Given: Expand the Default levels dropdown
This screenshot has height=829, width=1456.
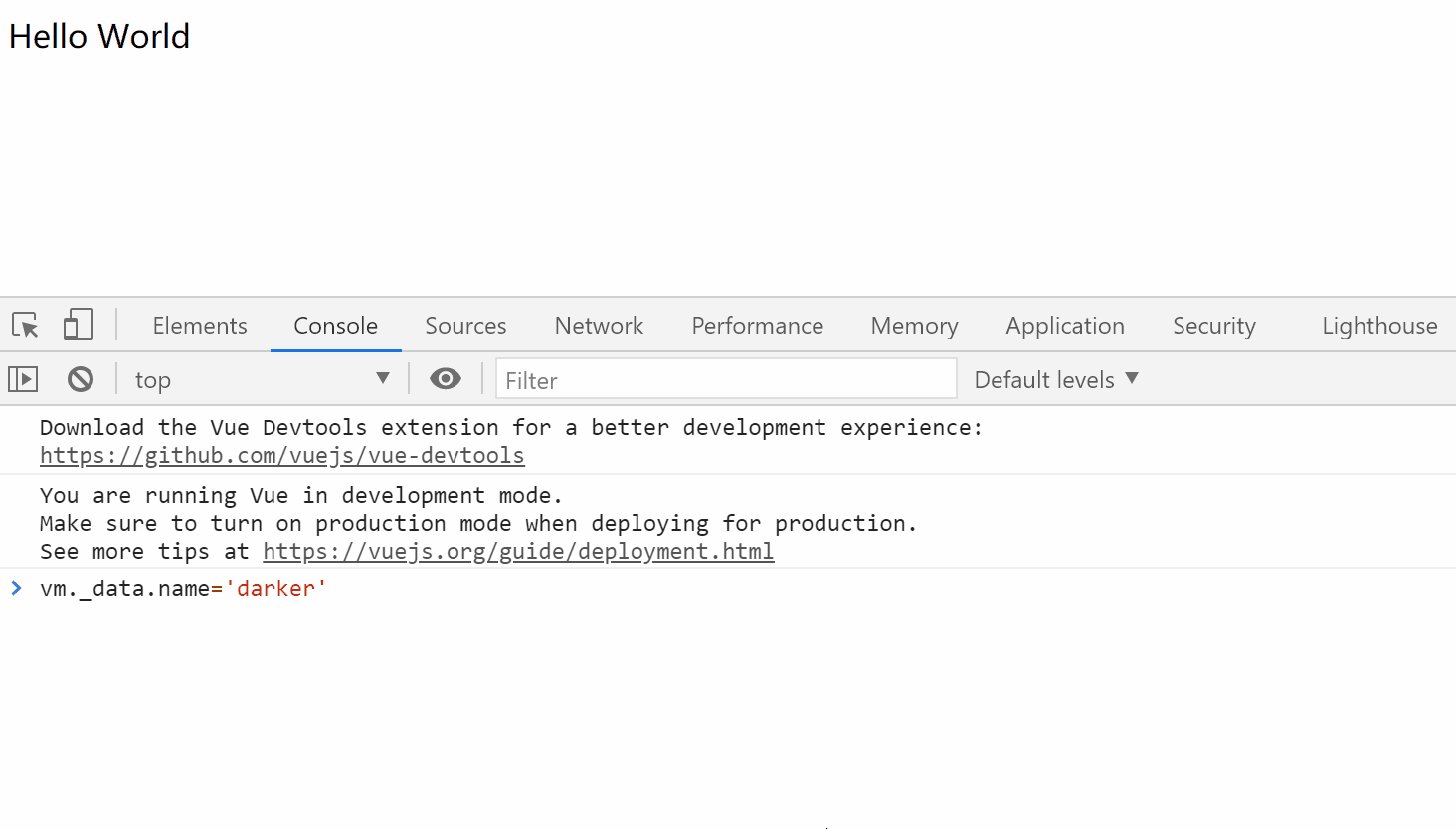Looking at the screenshot, I should pos(1055,379).
